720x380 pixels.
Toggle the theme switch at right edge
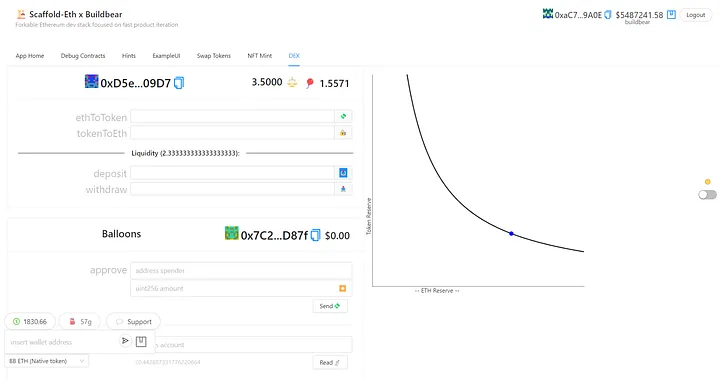point(707,195)
